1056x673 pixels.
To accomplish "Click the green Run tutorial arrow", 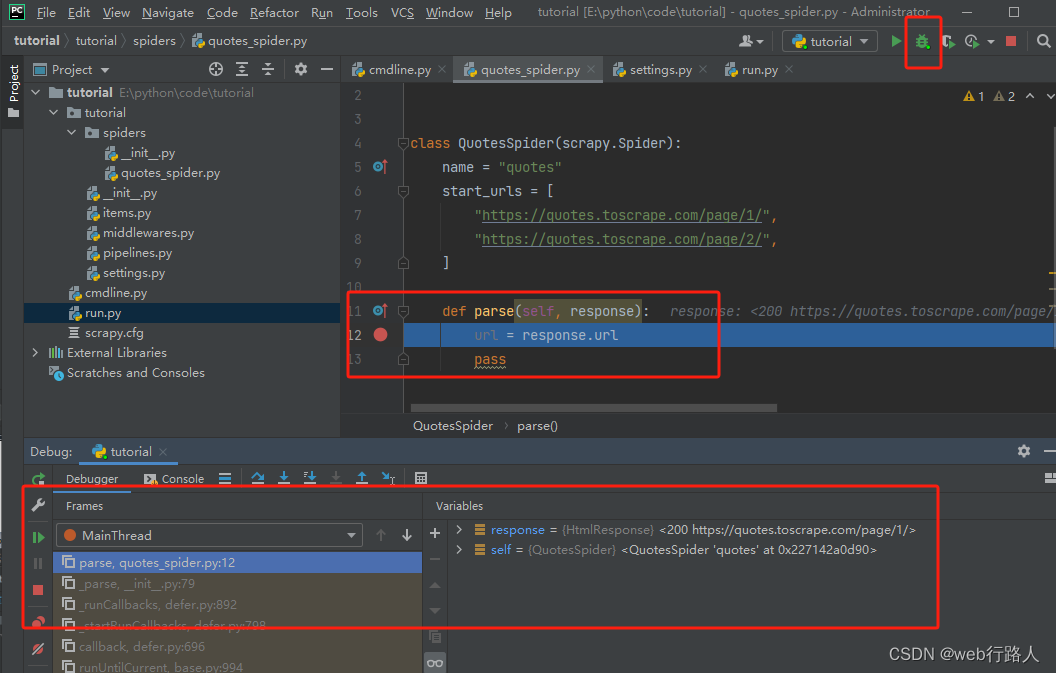I will click(896, 41).
